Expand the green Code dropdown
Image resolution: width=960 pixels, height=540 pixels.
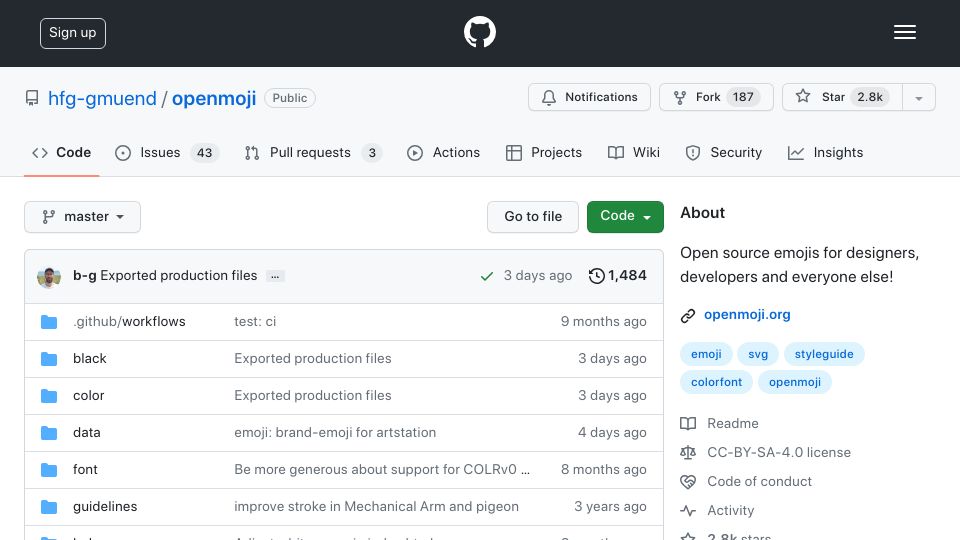click(x=625, y=217)
